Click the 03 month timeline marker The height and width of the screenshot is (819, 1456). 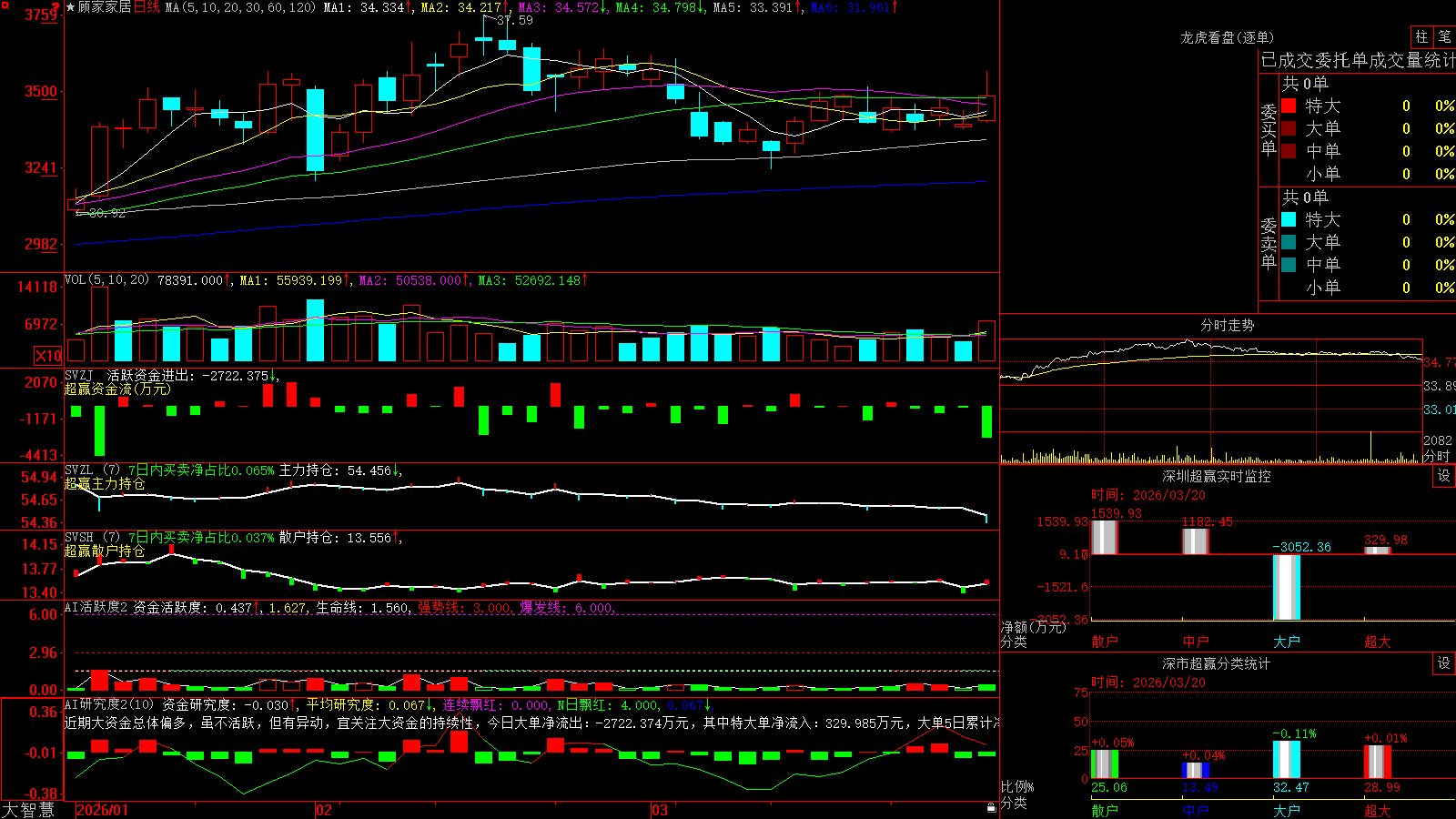(660, 810)
